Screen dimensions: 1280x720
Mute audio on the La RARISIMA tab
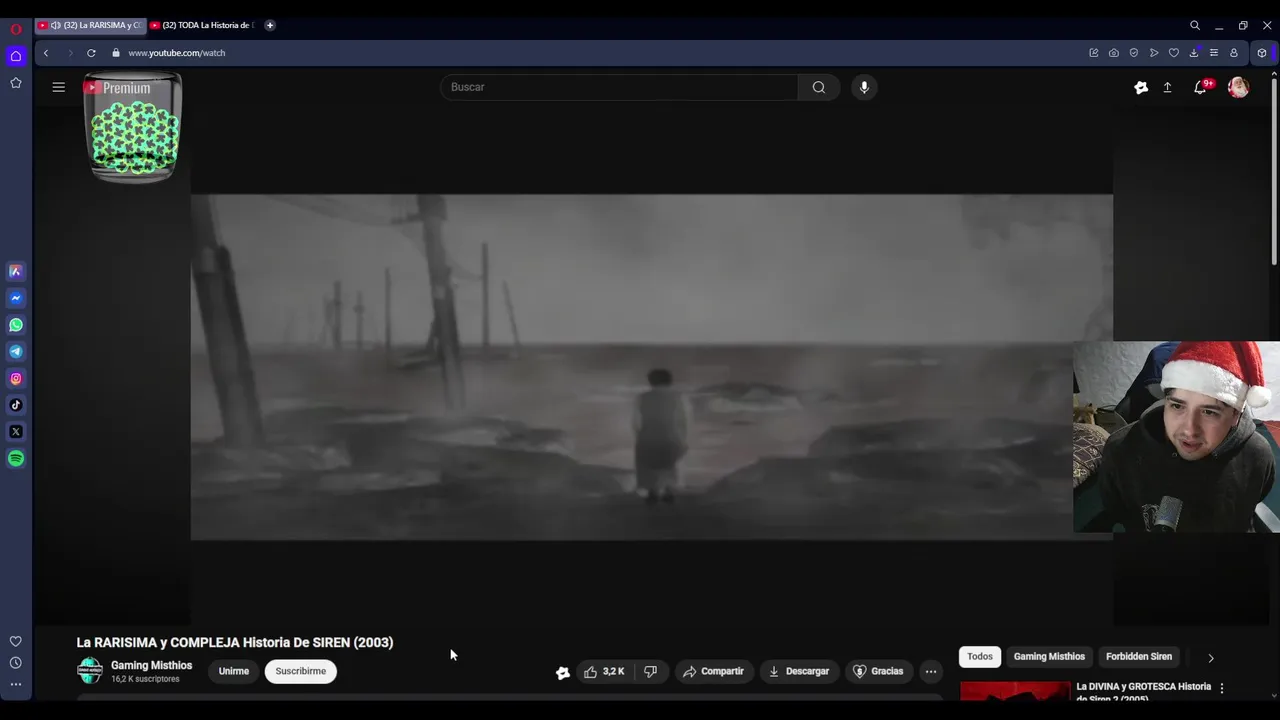tap(55, 25)
